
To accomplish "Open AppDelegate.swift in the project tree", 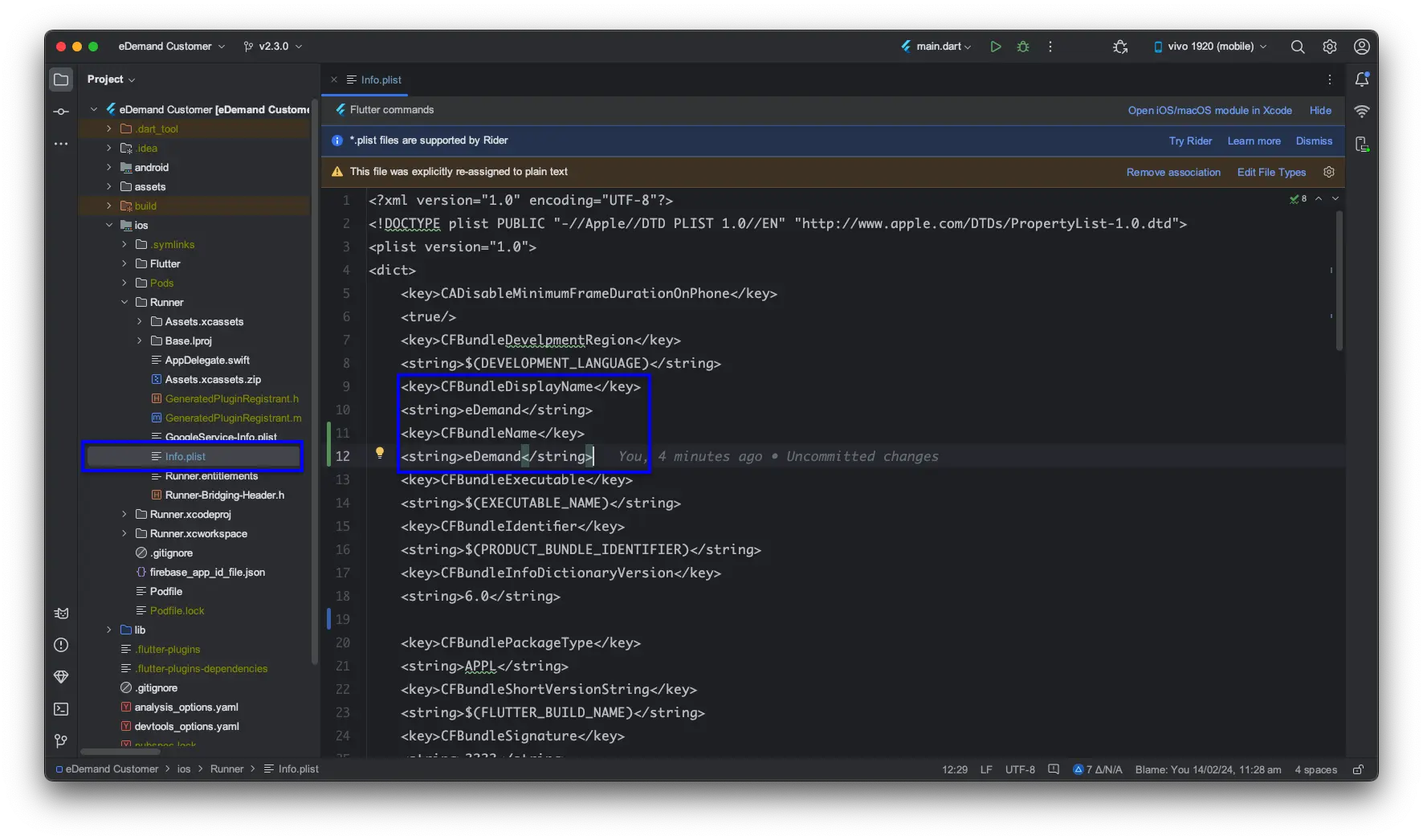I will [206, 360].
